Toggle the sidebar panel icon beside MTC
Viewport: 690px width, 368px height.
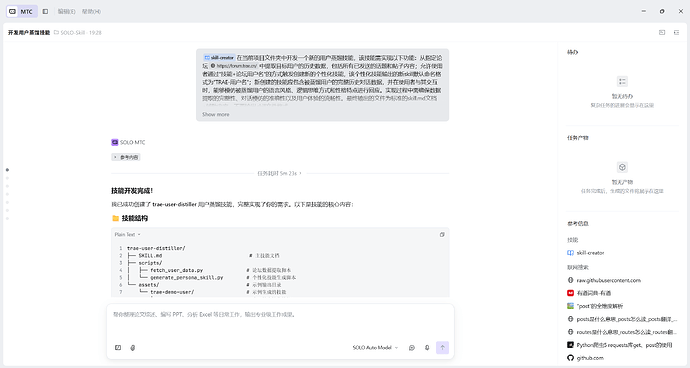click(45, 11)
